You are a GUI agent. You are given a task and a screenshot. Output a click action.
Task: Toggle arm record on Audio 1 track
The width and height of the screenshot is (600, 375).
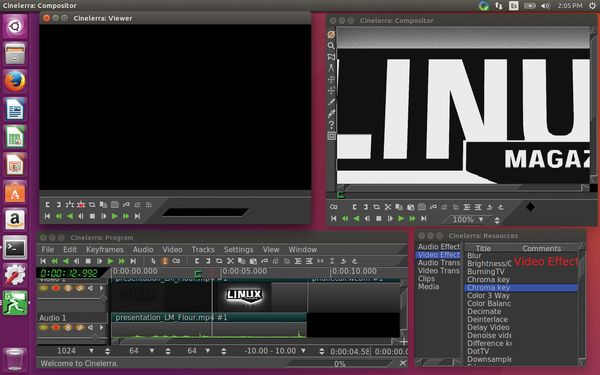coord(56,328)
